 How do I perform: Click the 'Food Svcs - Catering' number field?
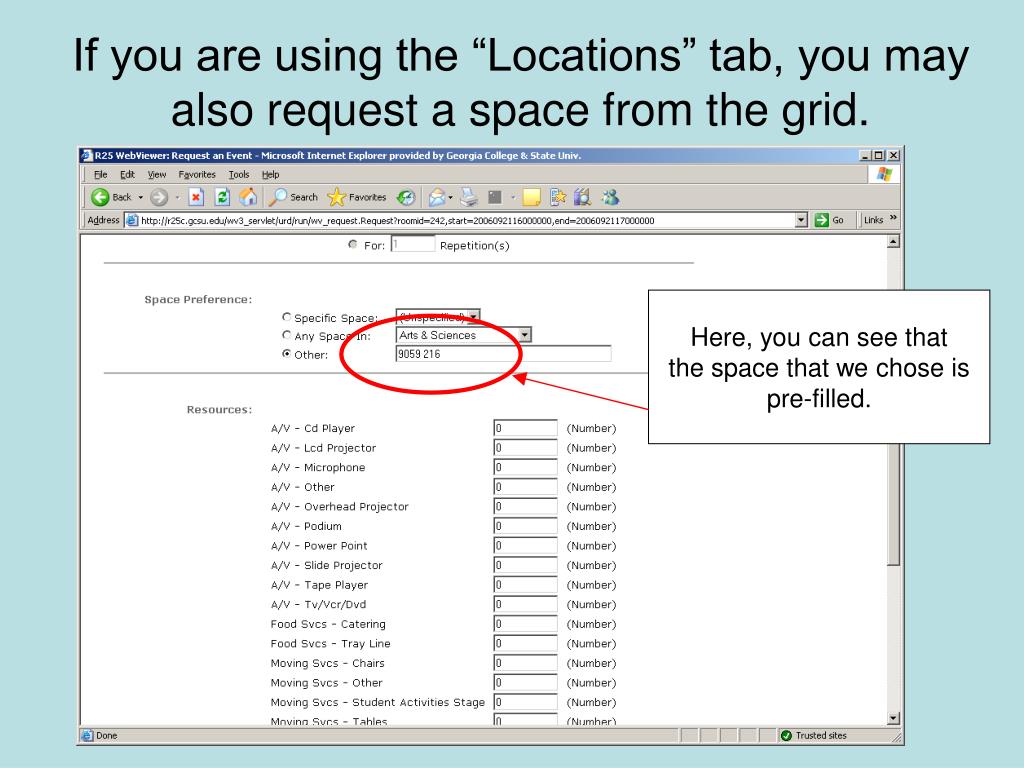tap(526, 624)
